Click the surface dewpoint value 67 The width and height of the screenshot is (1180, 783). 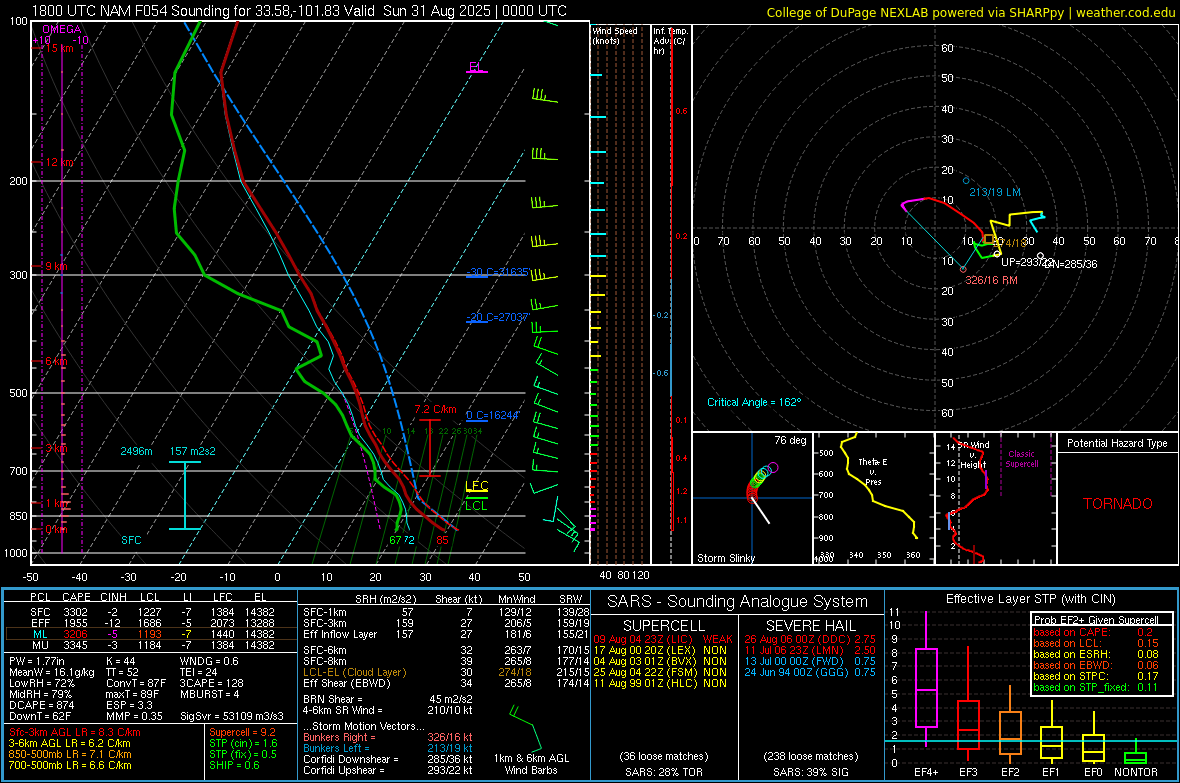[x=395, y=540]
